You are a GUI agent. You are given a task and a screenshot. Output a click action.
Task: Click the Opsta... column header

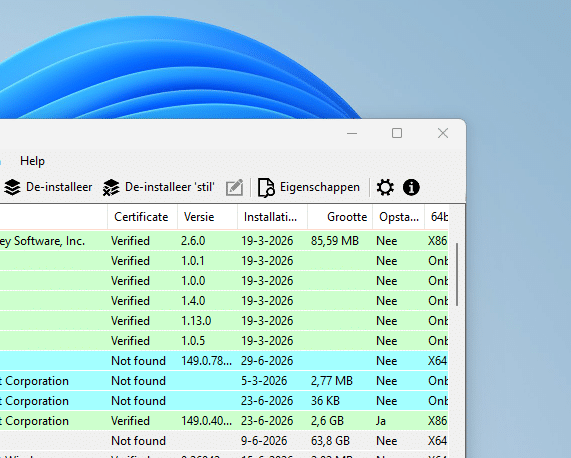pos(398,217)
